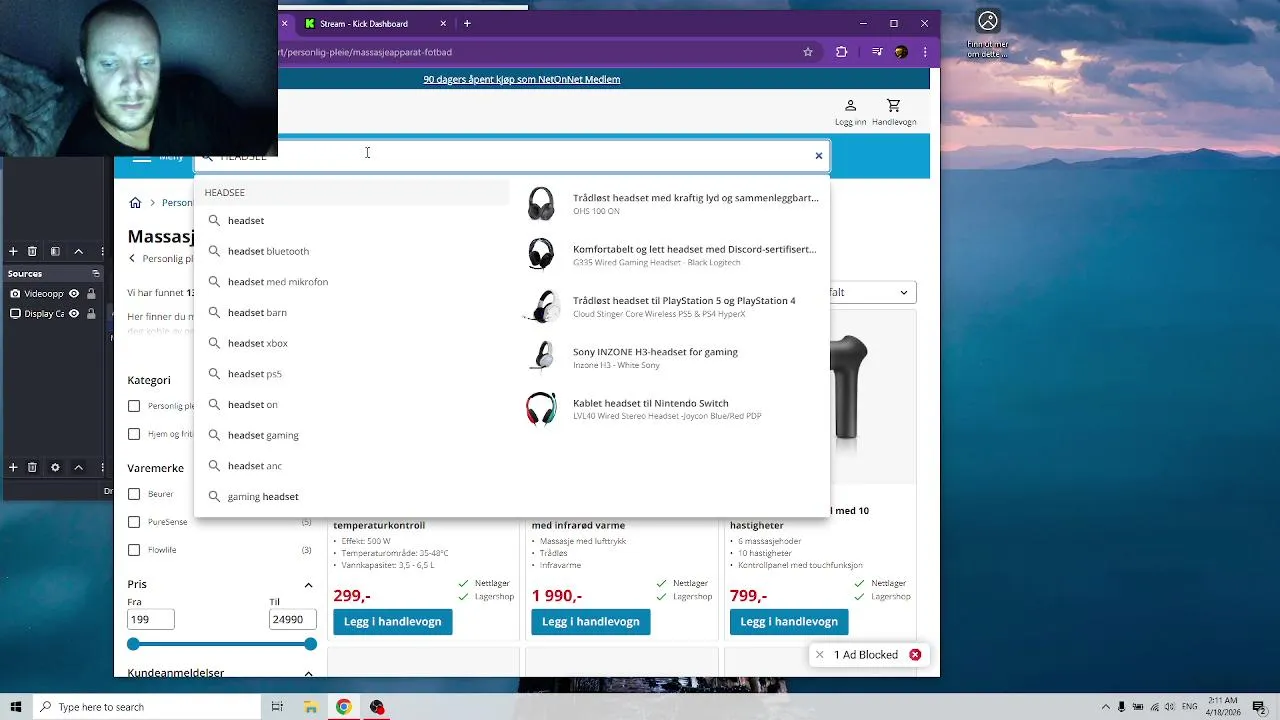Add the 799,- product to handlevogn
The image size is (1280, 720).
point(789,622)
